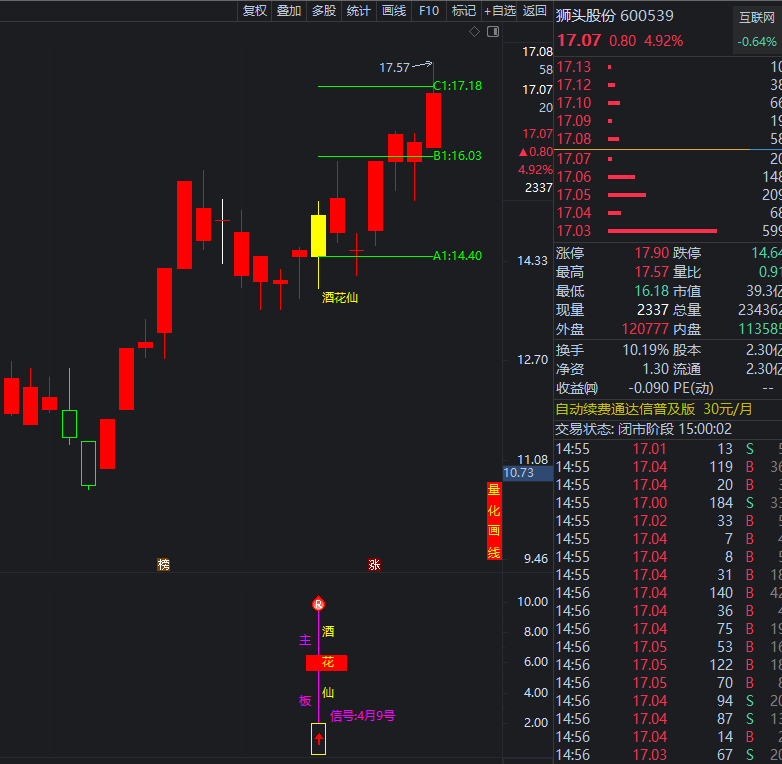Open F10 company information
The height and width of the screenshot is (764, 782).
429,11
